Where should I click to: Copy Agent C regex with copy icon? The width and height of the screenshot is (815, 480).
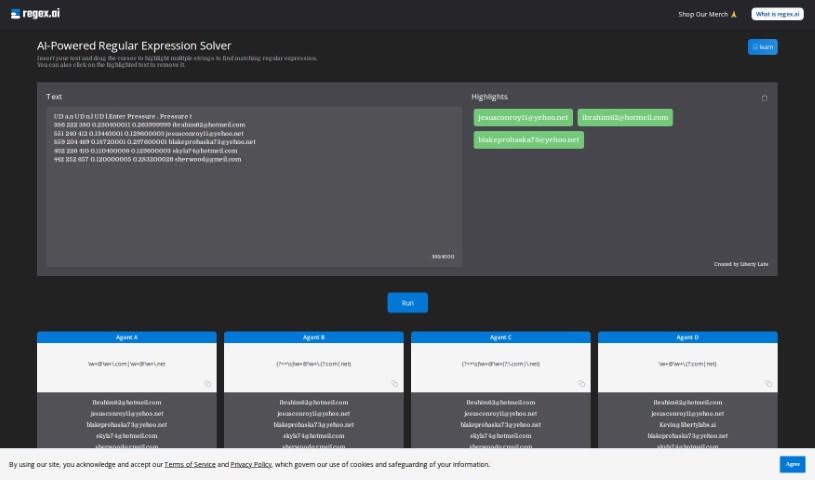coord(581,384)
